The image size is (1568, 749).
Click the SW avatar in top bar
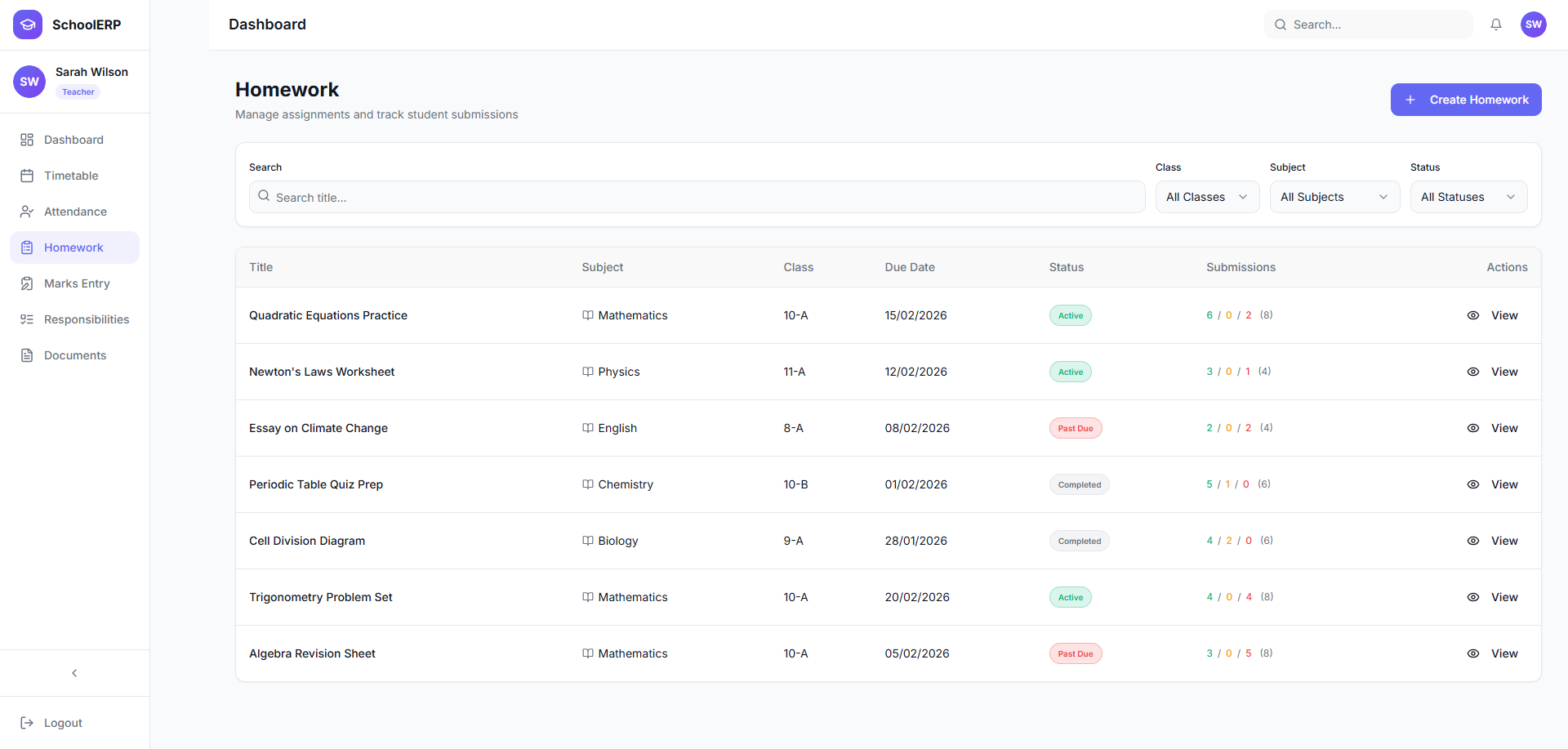click(1534, 25)
